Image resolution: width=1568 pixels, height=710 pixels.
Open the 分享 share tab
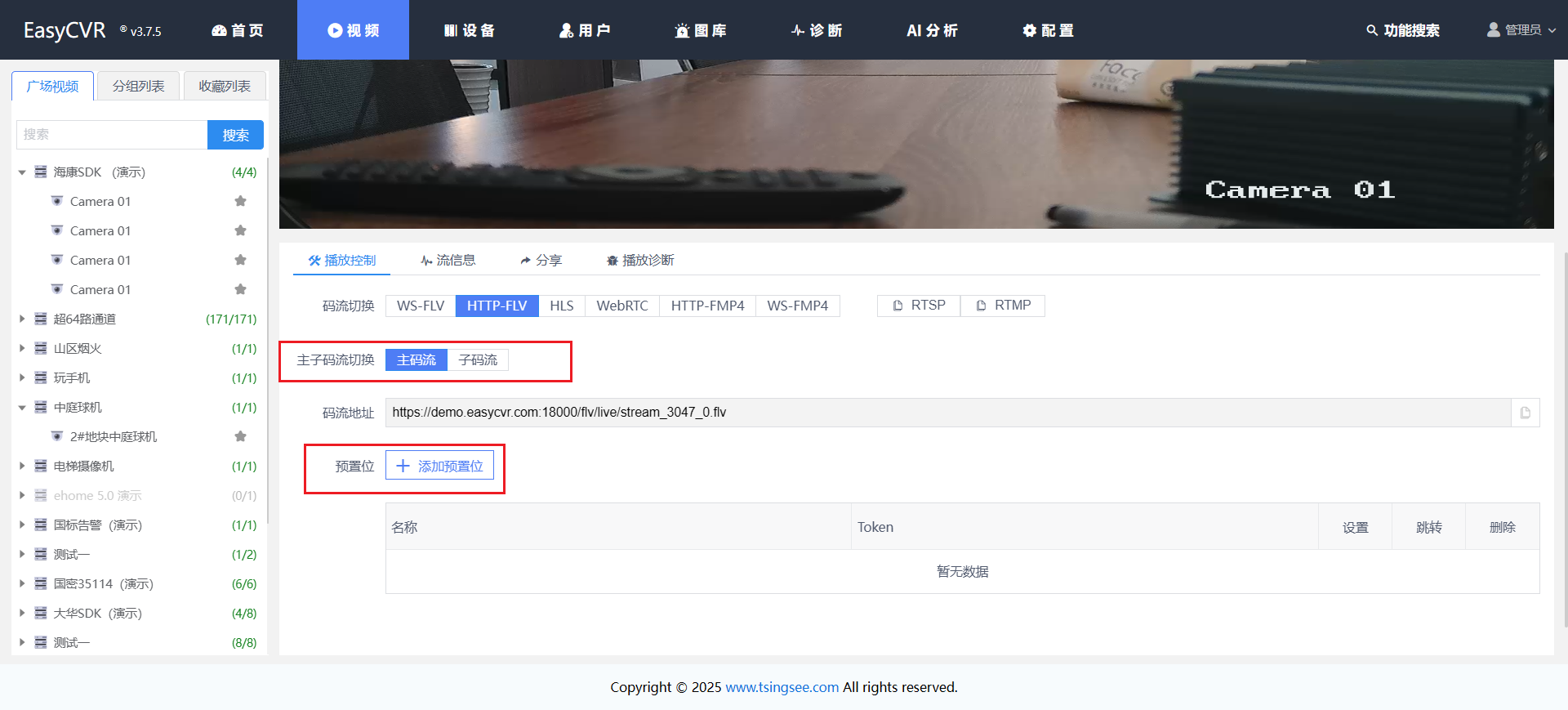(541, 260)
